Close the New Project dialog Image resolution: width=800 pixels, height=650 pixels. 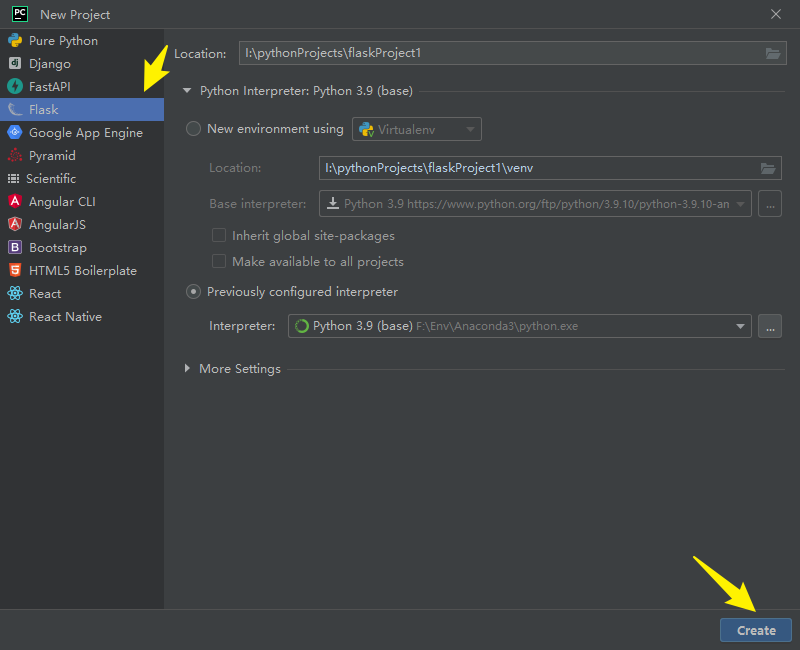tap(776, 14)
